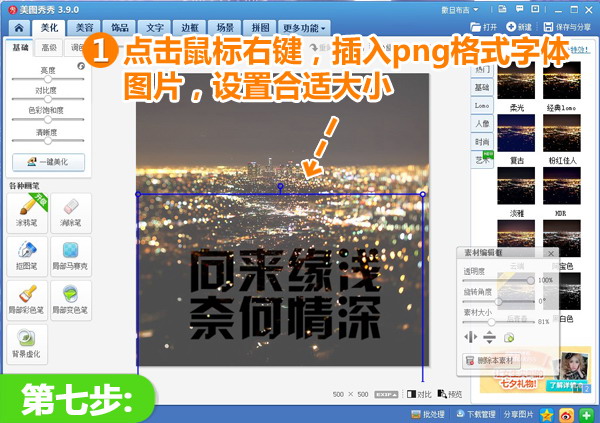The height and width of the screenshot is (423, 600).
Task: Select the 人像 effects category
Action: (x=482, y=123)
